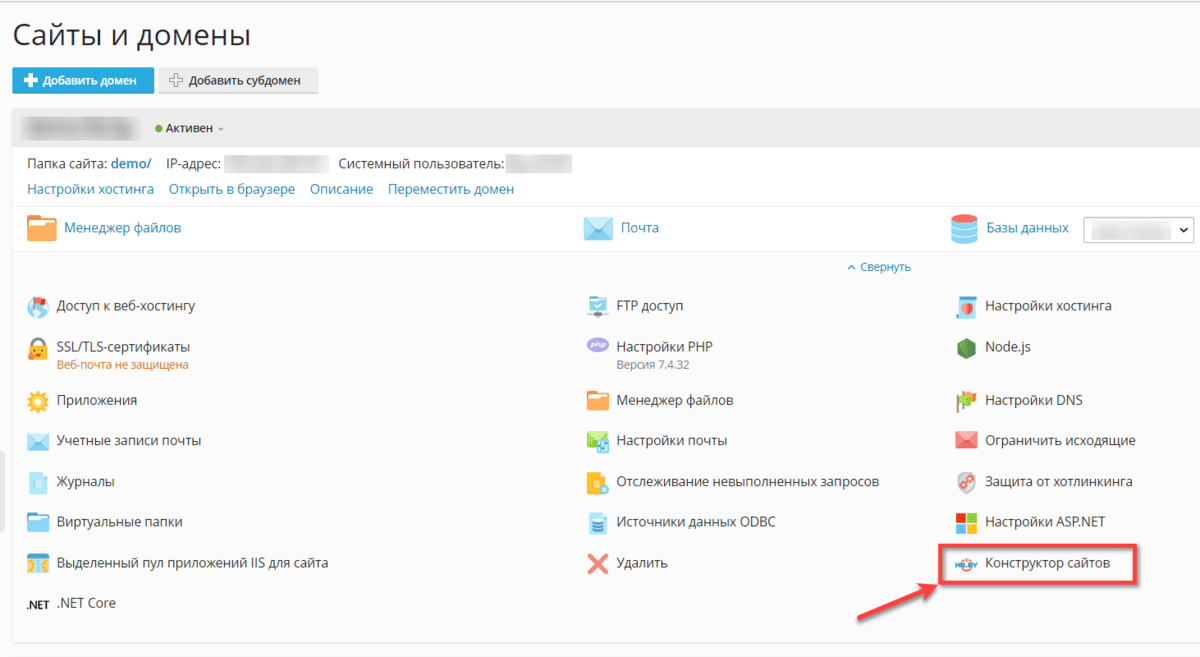This screenshot has width=1200, height=657.
Task: Click the Открыть в браузере link
Action: coord(232,189)
